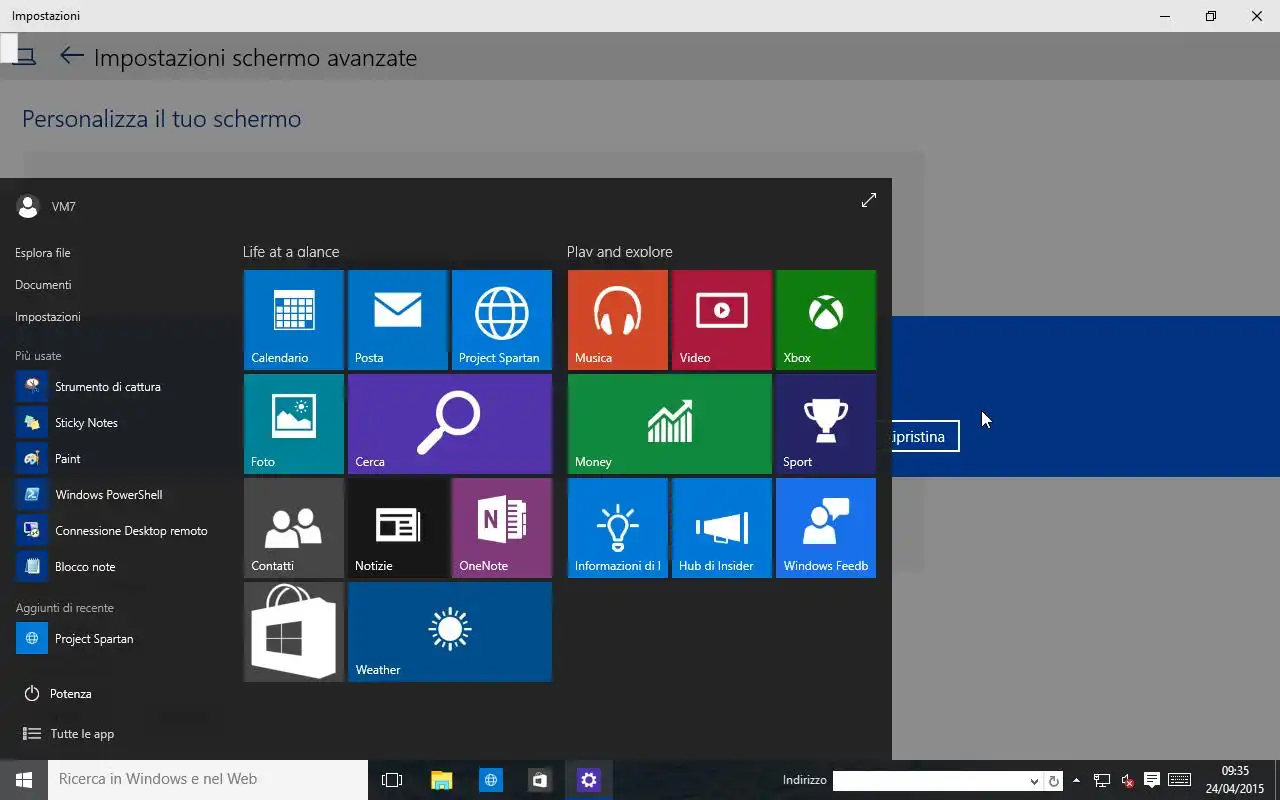Image resolution: width=1280 pixels, height=800 pixels.
Task: Click the Life at a glance heading
Action: [291, 252]
